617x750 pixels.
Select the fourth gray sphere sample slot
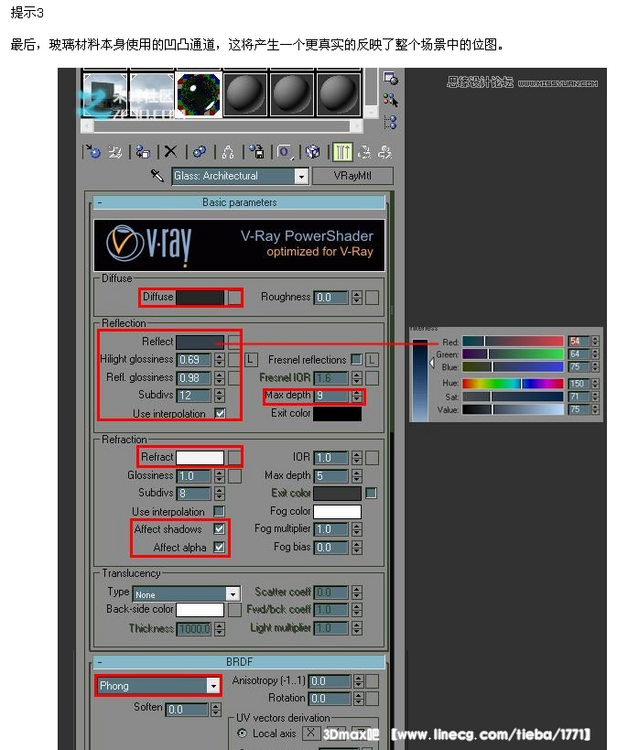pyautogui.click(x=245, y=94)
